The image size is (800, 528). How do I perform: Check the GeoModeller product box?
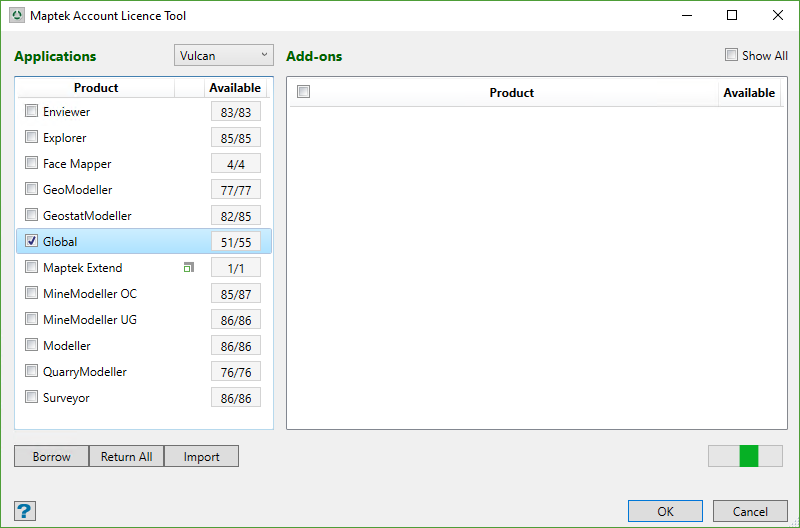point(32,189)
